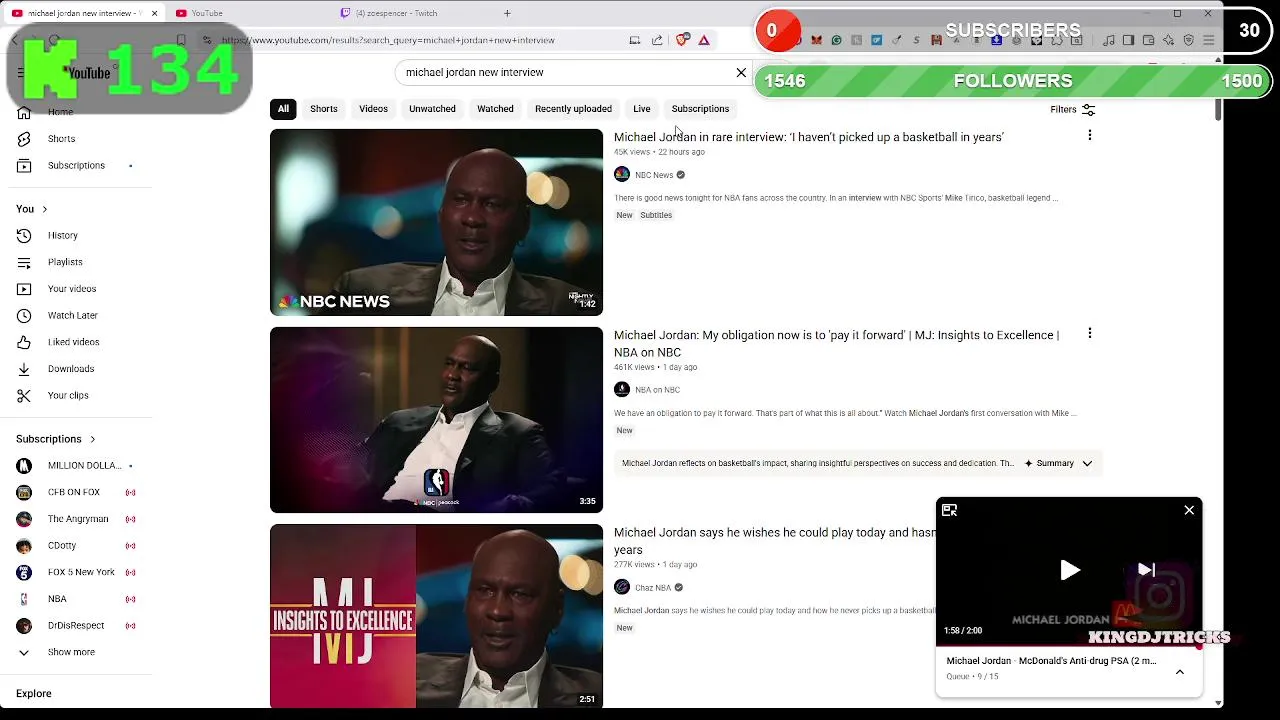This screenshot has width=1280, height=720.
Task: Select the Recently uploaded filter chip
Action: coord(573,109)
